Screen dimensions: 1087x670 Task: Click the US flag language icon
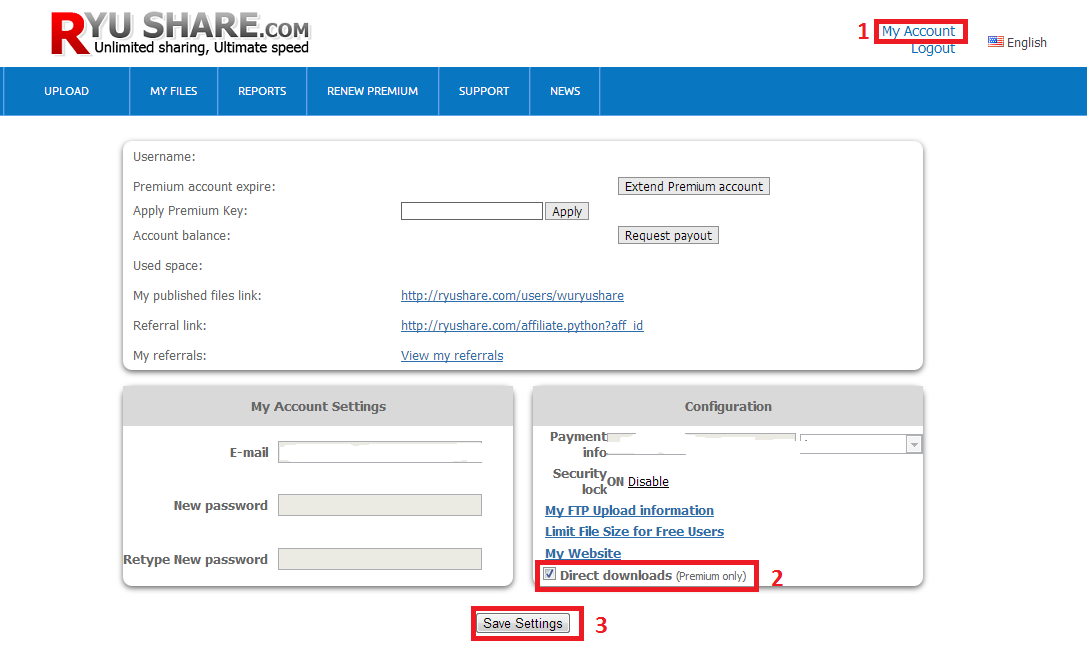[x=995, y=42]
